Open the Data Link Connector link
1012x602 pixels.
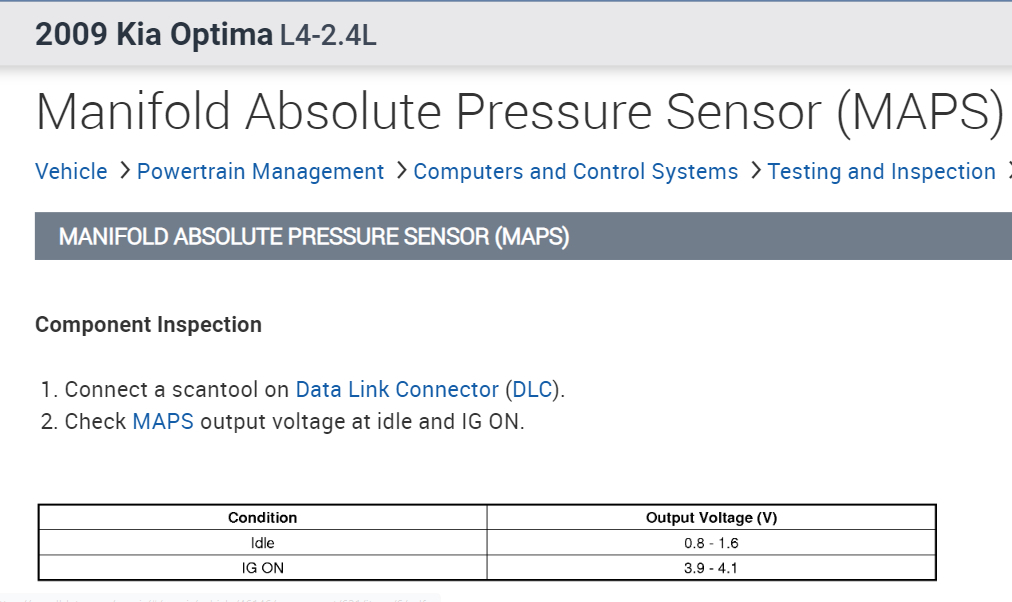397,390
